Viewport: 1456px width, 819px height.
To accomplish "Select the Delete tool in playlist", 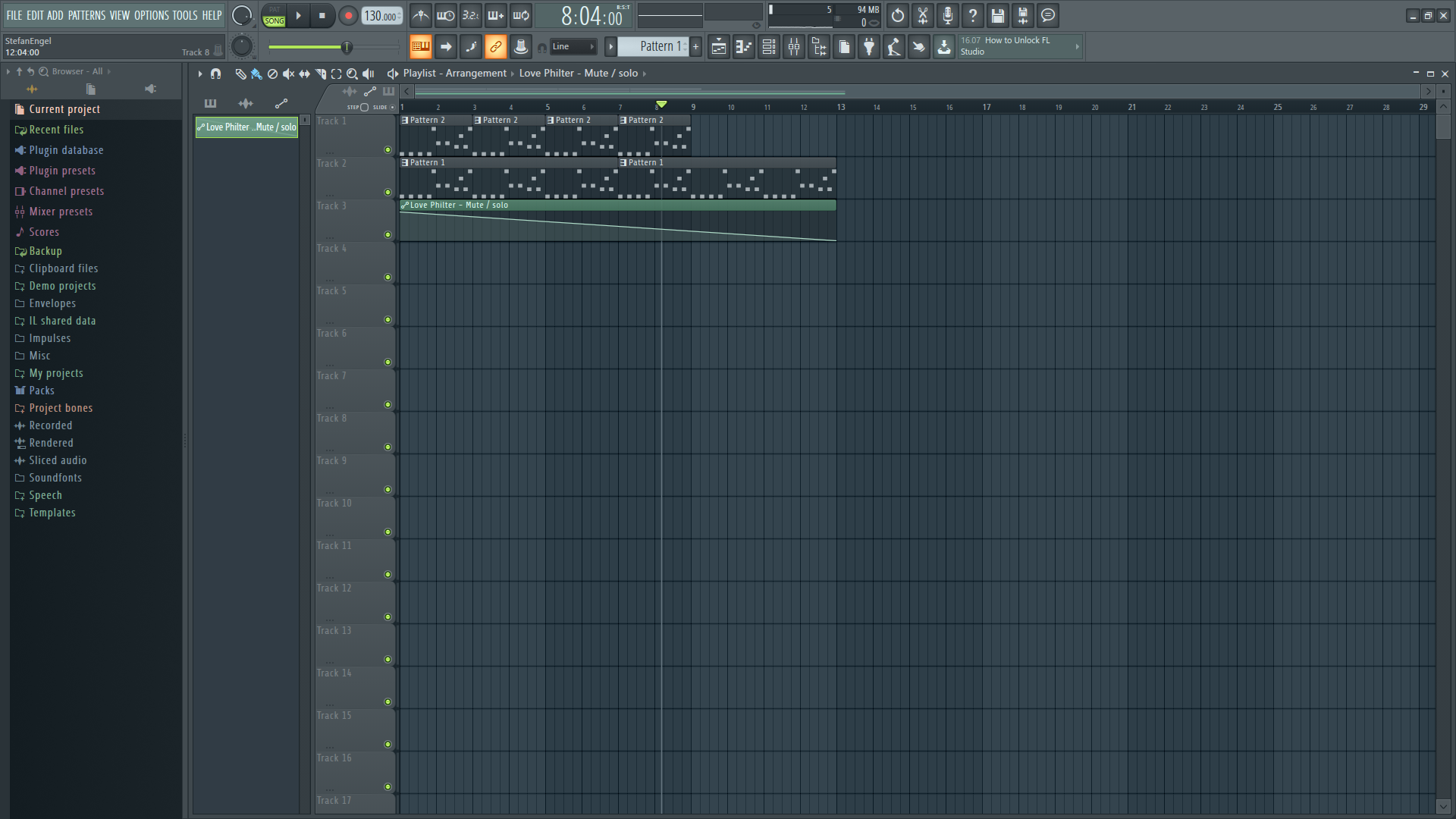I will (272, 74).
